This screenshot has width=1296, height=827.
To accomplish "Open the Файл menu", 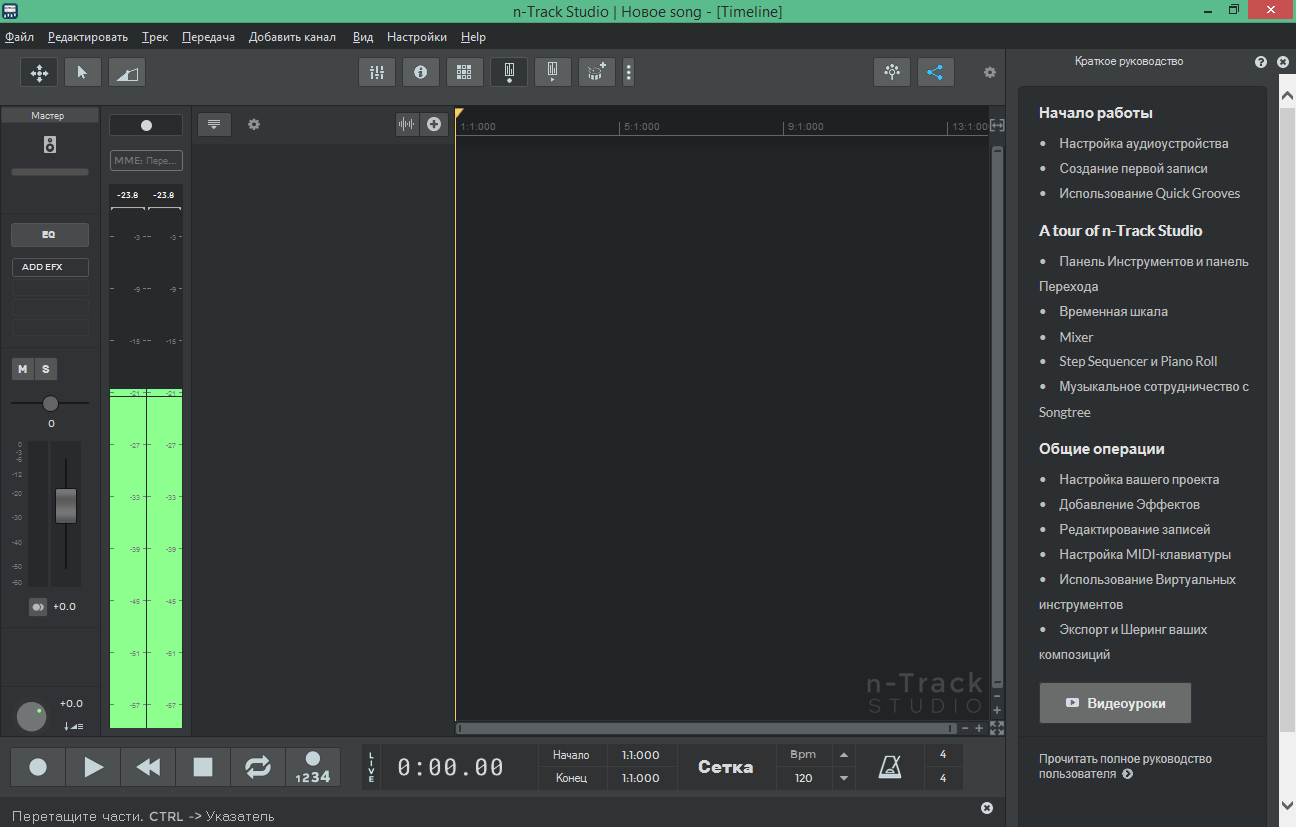I will pos(19,37).
